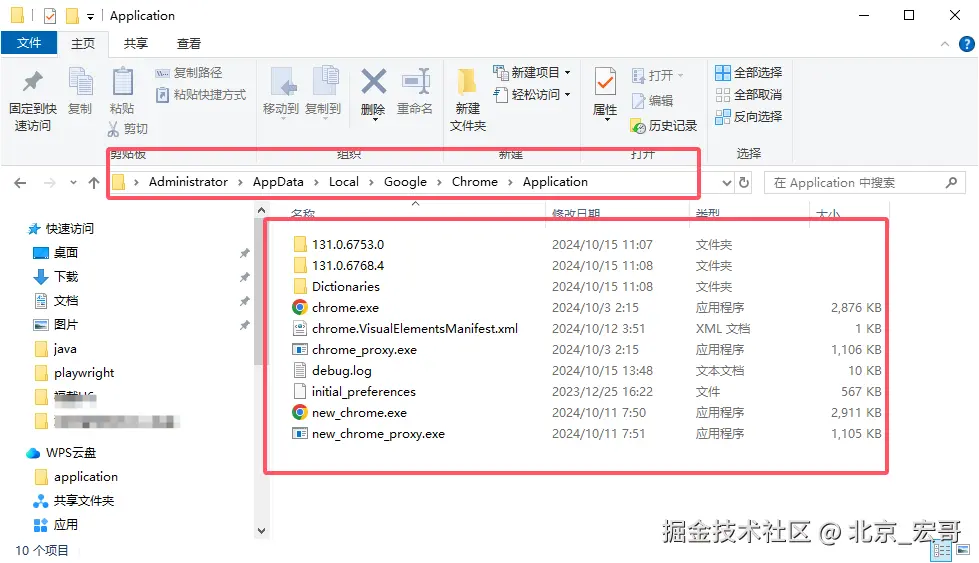Click Chrome in the address path
Viewport: 979px width, 563px height.
point(475,182)
